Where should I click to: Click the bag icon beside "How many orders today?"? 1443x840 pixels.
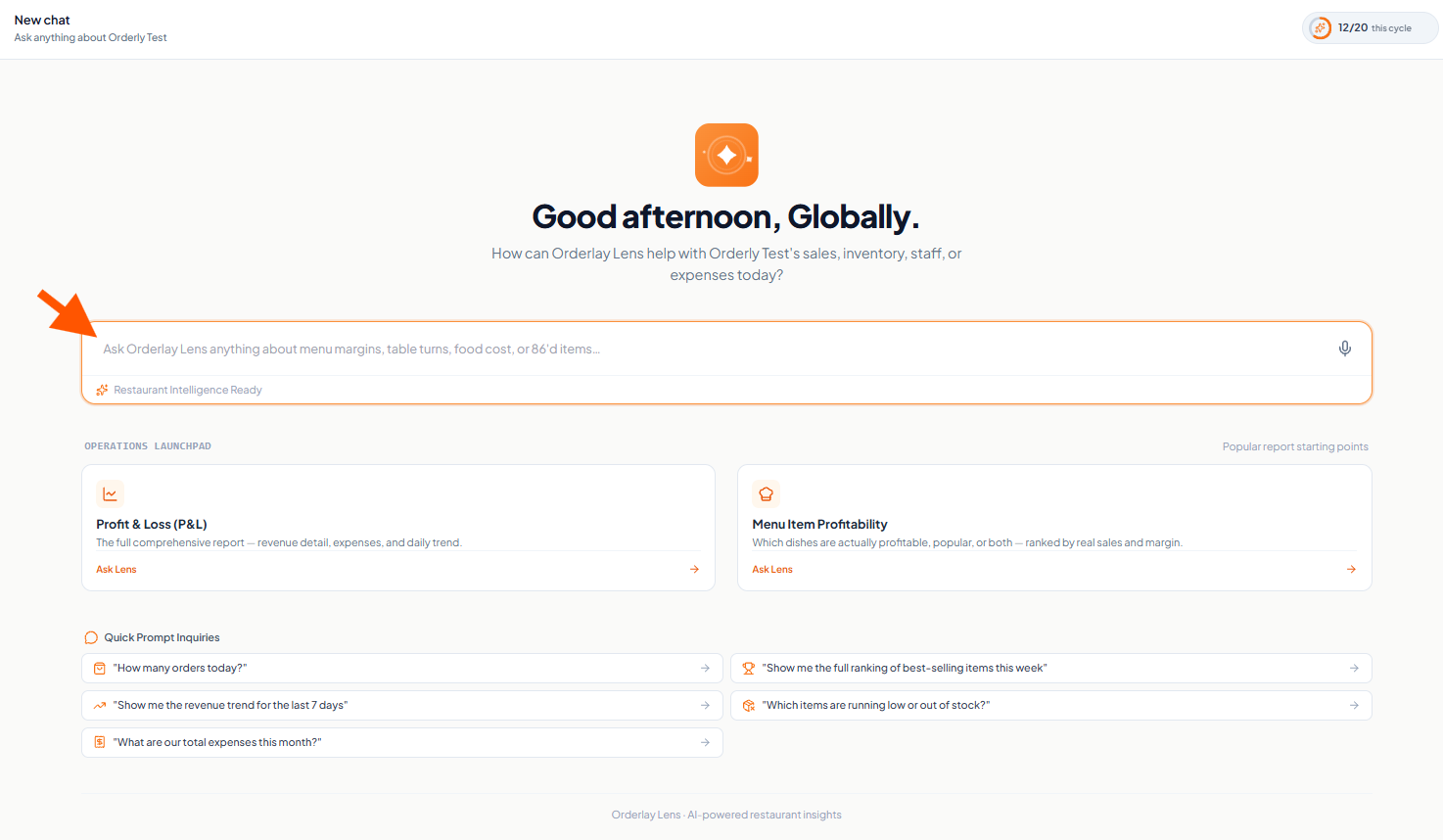[99, 669]
